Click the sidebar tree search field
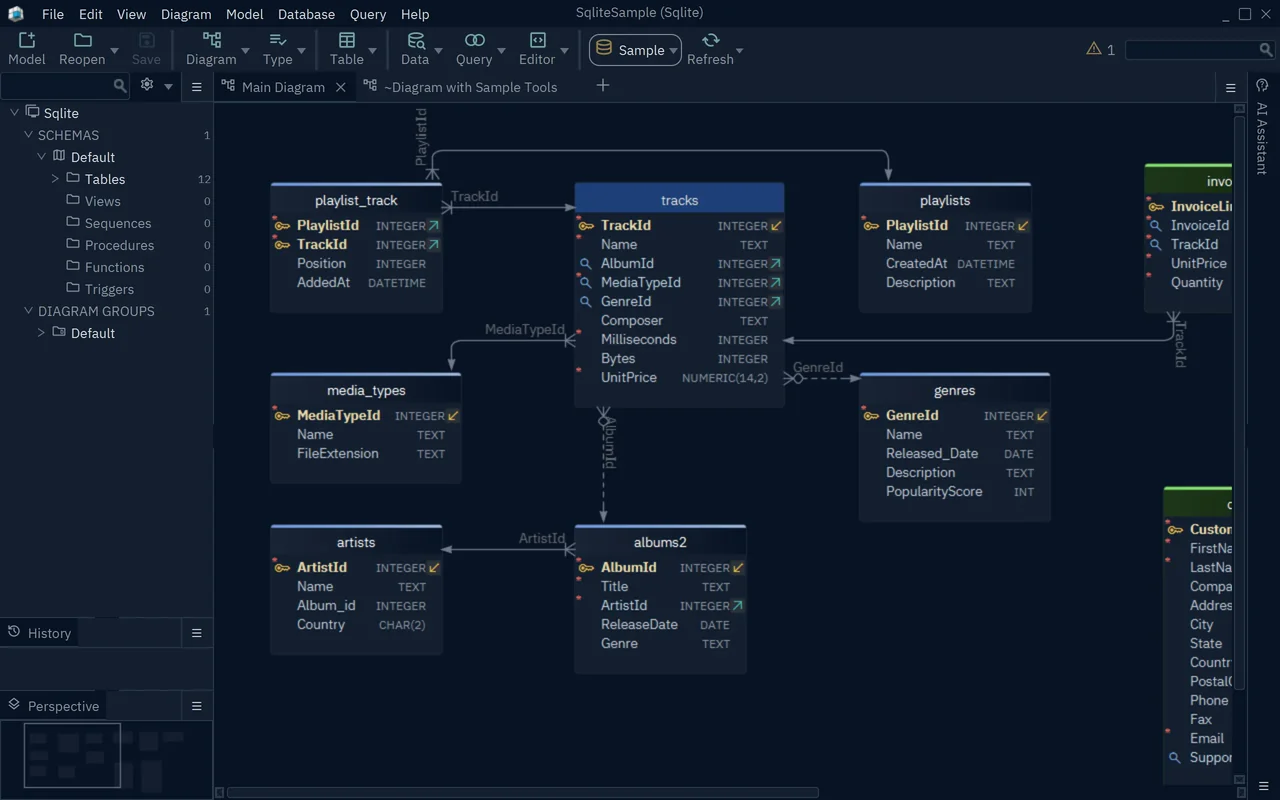 [x=57, y=86]
